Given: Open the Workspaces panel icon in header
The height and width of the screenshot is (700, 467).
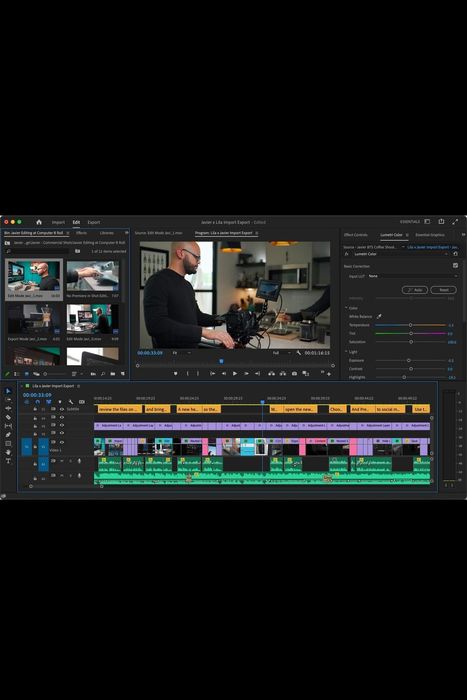Looking at the screenshot, I should coord(427,221).
